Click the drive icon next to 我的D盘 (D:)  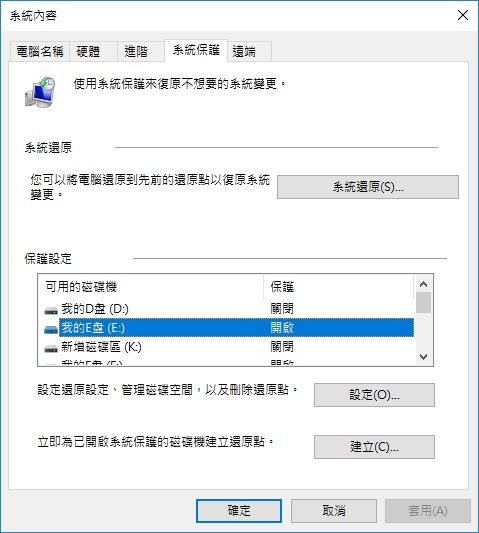click(51, 310)
